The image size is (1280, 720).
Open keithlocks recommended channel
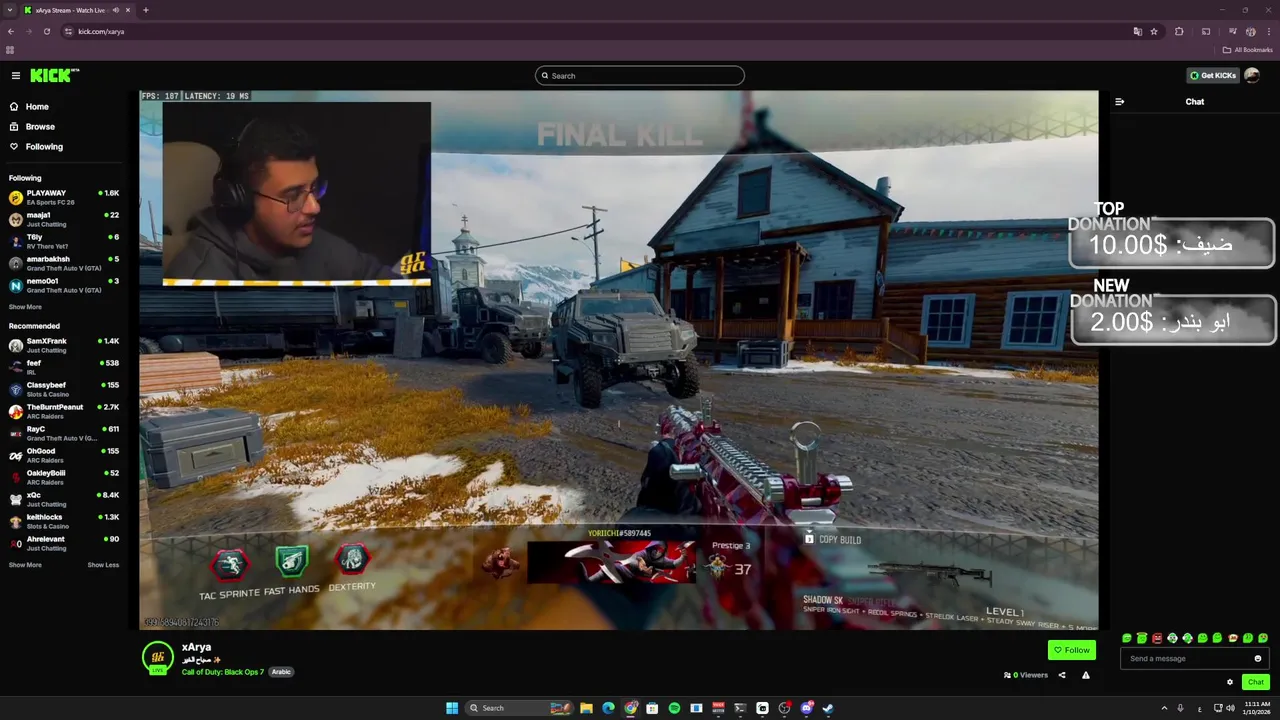pyautogui.click(x=64, y=521)
